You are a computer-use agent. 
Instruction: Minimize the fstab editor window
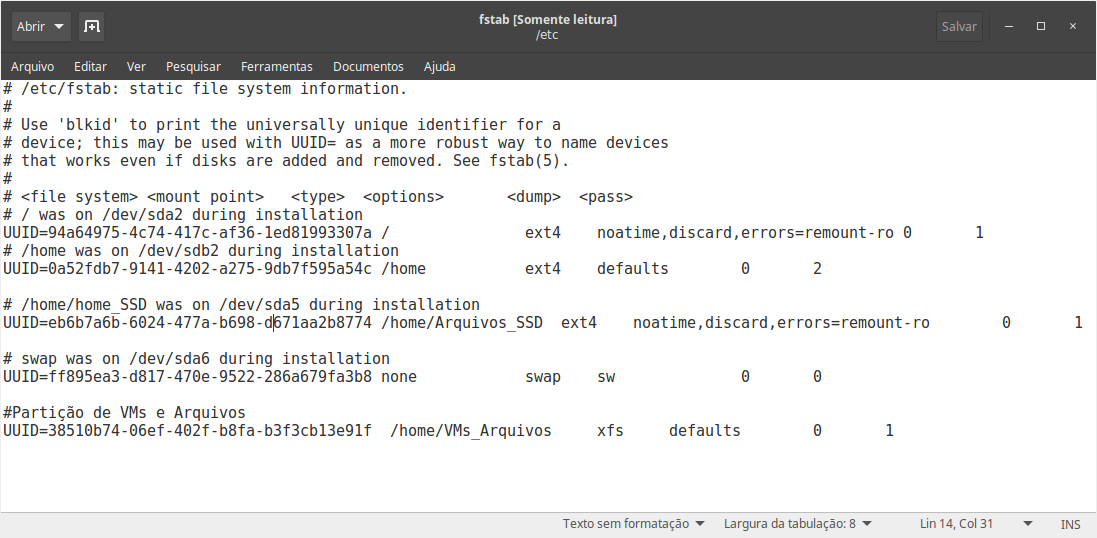coord(1009,27)
